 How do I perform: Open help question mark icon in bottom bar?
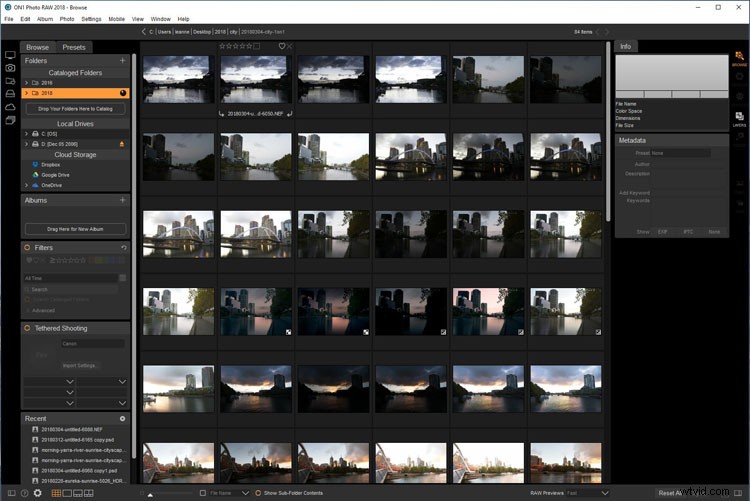[24, 493]
